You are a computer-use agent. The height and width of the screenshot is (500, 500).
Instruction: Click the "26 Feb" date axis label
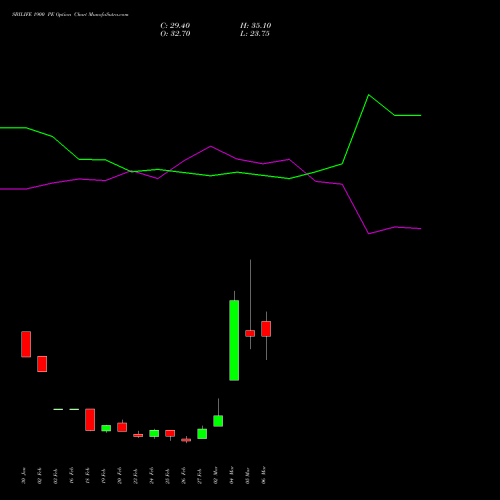point(183,476)
